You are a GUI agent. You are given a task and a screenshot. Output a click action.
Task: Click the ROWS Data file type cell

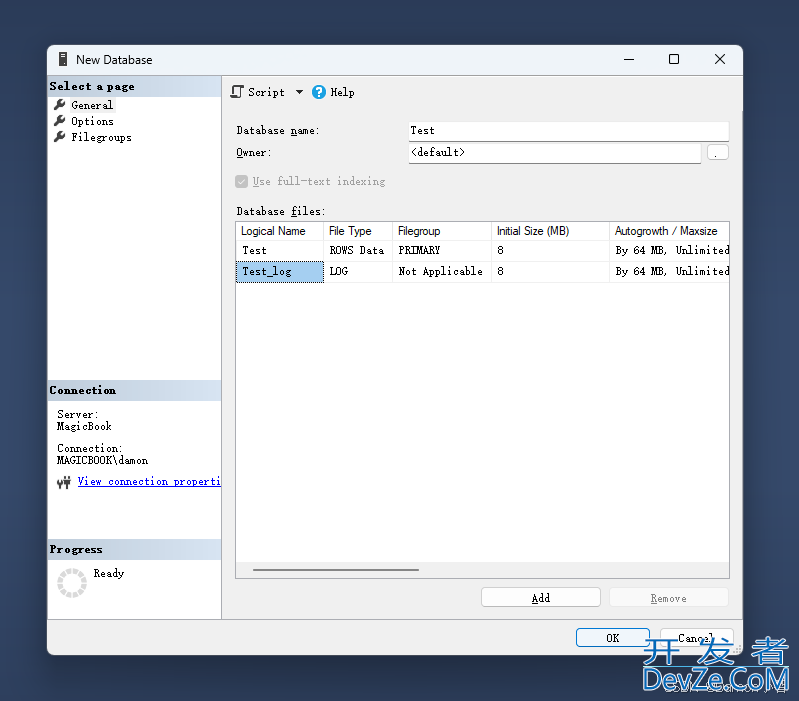358,251
